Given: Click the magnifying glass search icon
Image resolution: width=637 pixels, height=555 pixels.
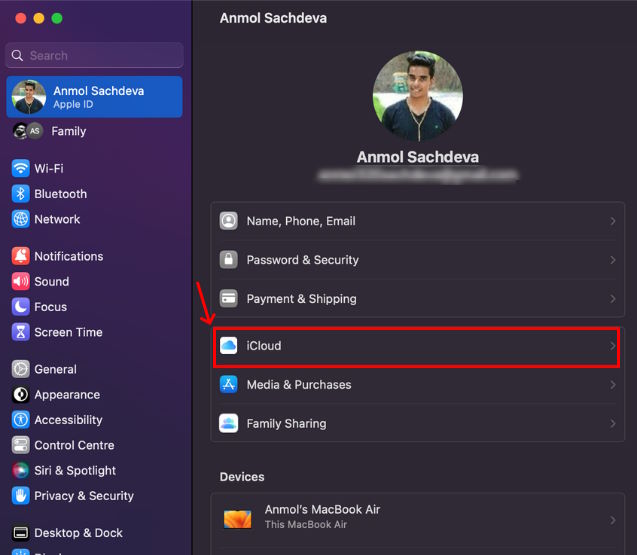Looking at the screenshot, I should pos(17,55).
